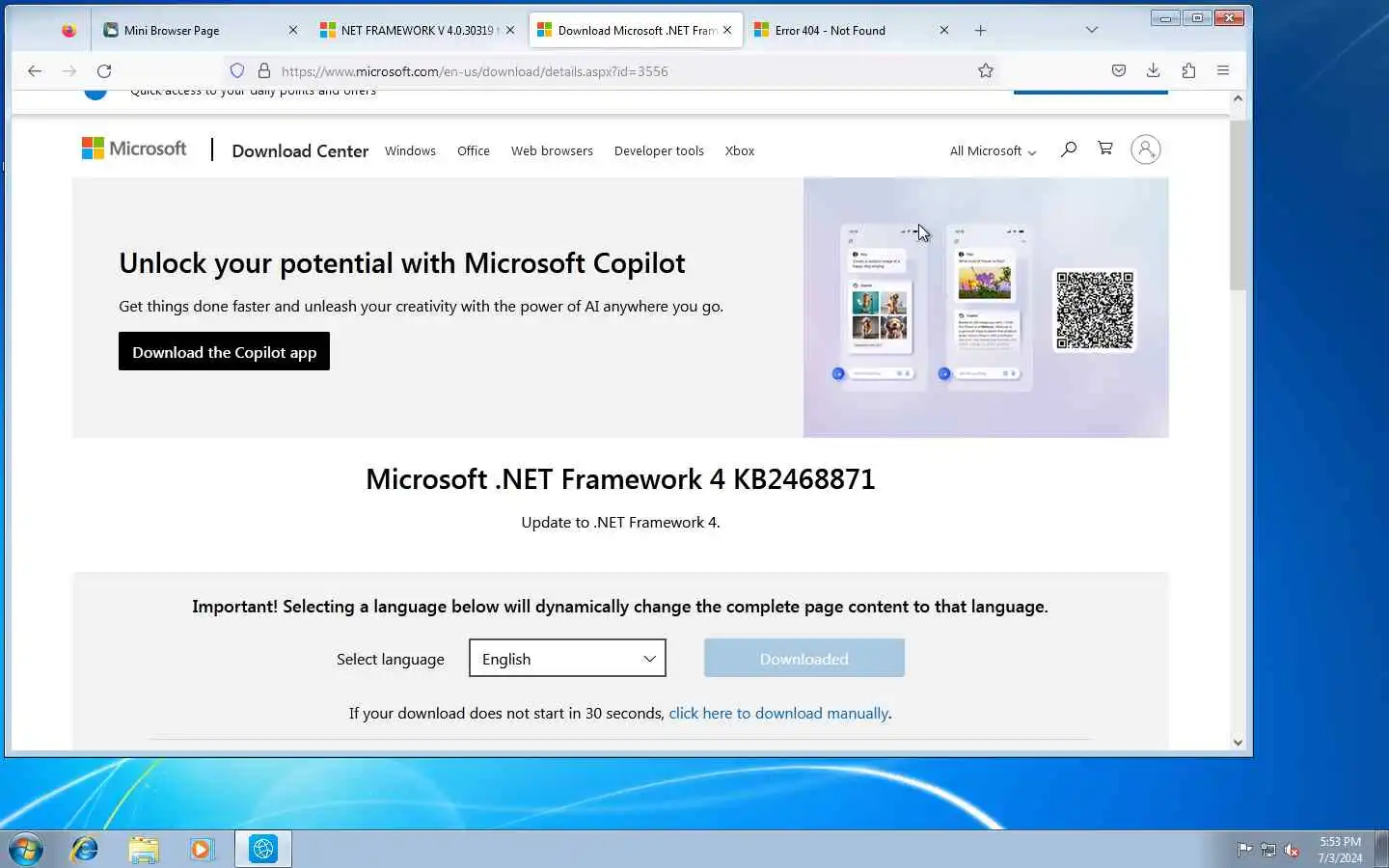Click the active browser taskbar button
Screen dimensions: 1389x868
(262, 850)
